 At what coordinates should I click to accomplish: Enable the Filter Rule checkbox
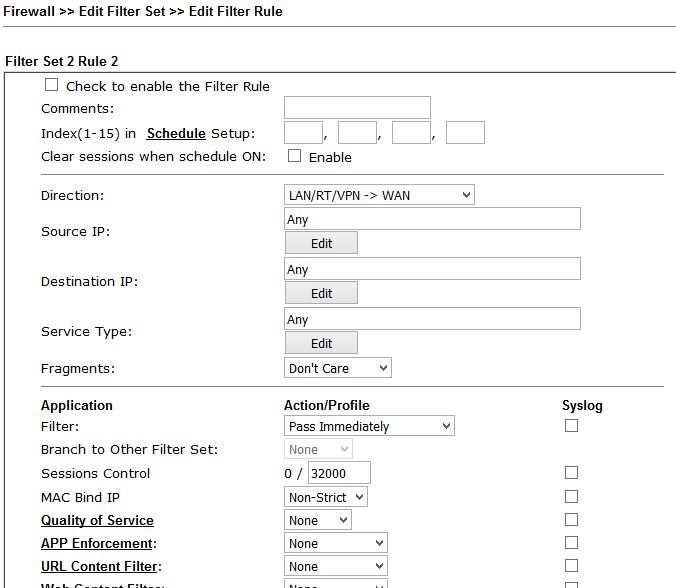(x=52, y=86)
